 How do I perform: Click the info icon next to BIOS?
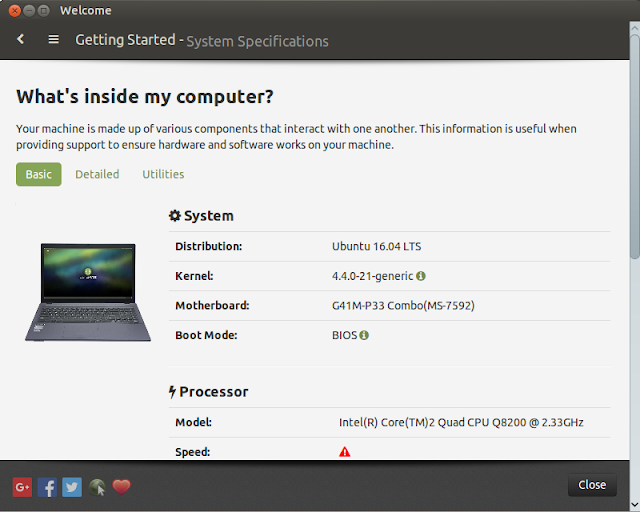tap(364, 335)
